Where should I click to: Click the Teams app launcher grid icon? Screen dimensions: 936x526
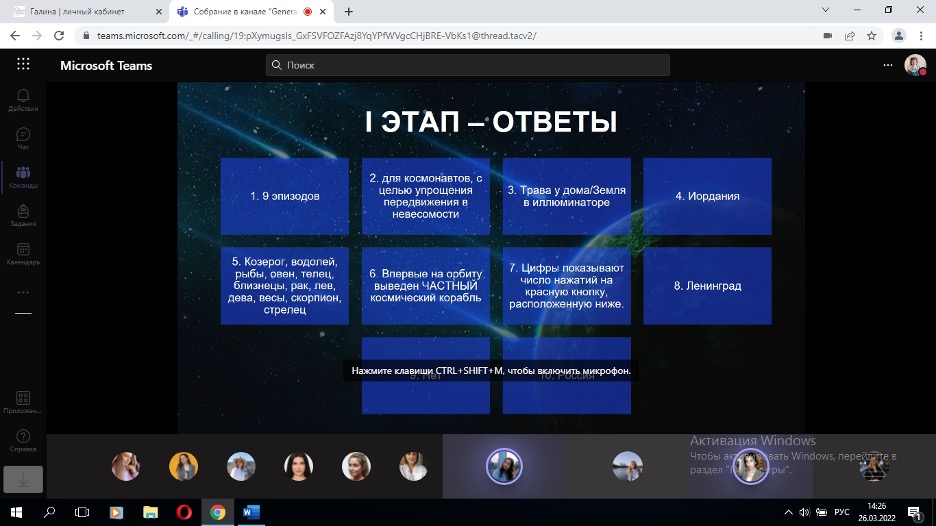(23, 65)
